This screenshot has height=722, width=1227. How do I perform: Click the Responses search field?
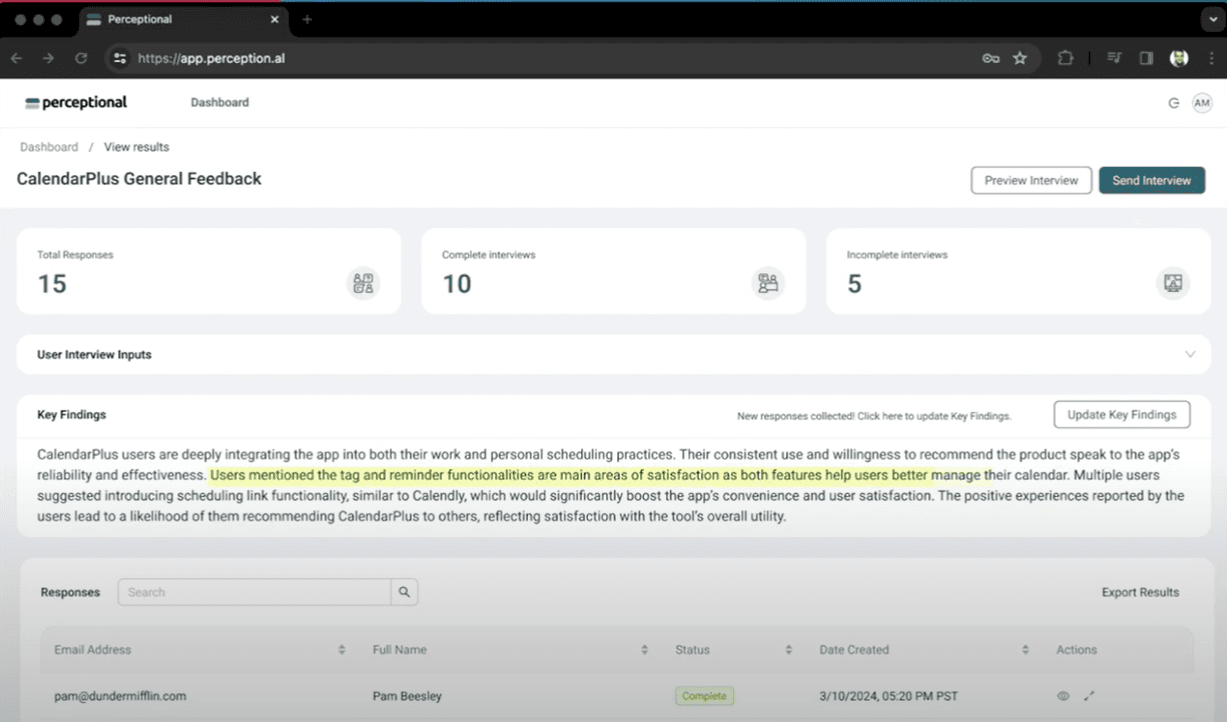pos(254,592)
